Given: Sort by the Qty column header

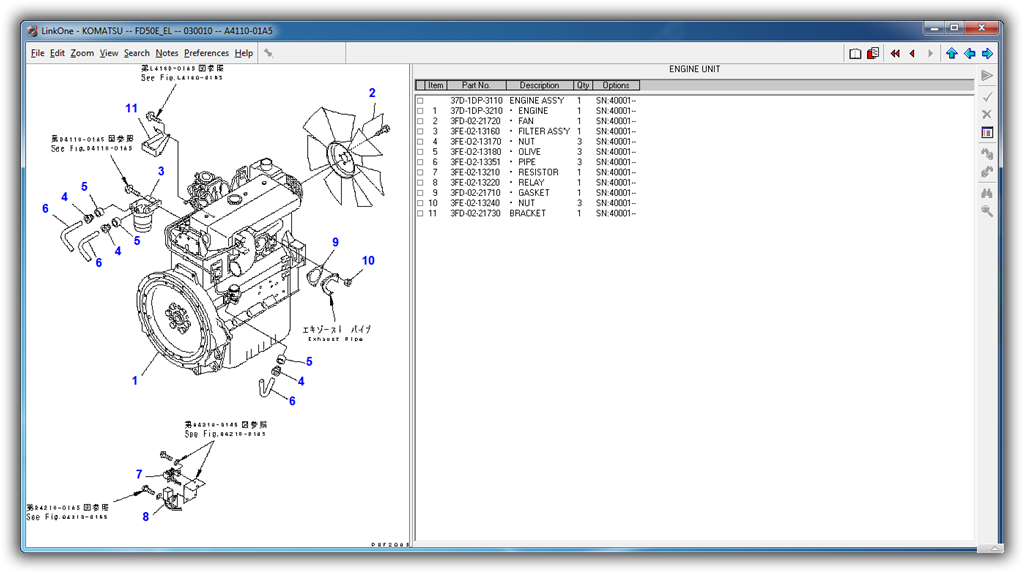Looking at the screenshot, I should (583, 86).
